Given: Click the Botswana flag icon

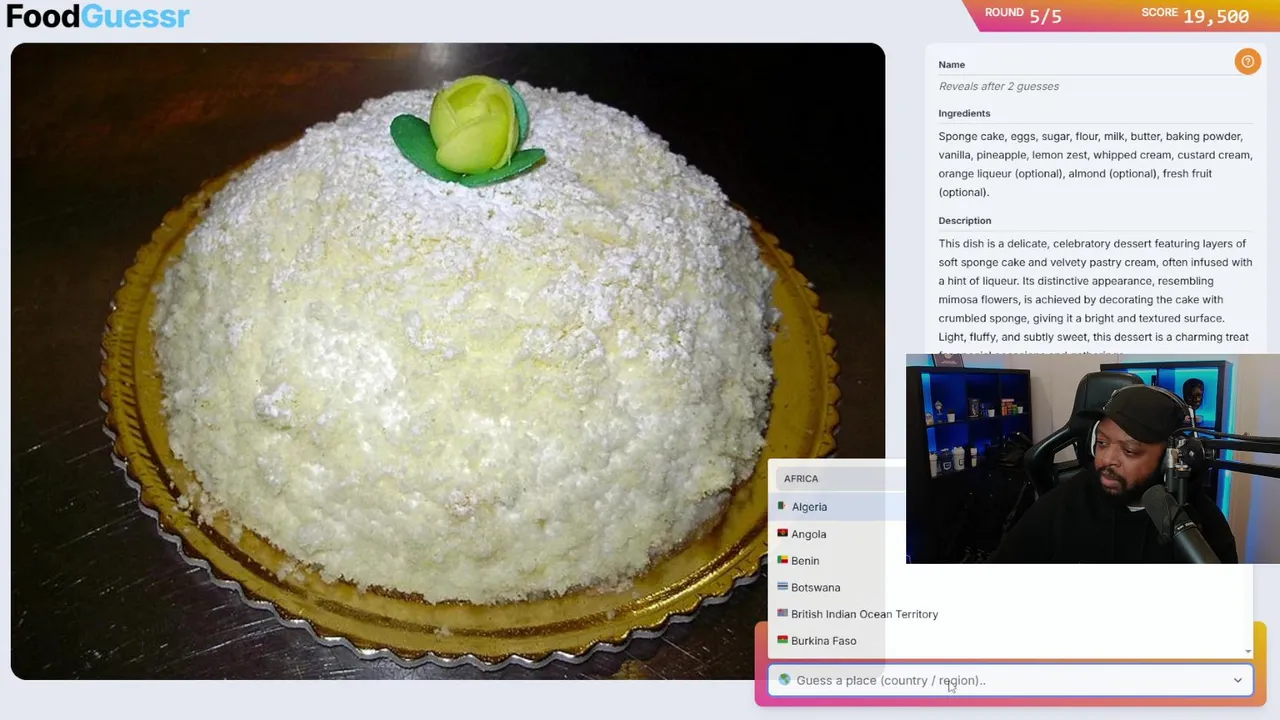Looking at the screenshot, I should 782,587.
